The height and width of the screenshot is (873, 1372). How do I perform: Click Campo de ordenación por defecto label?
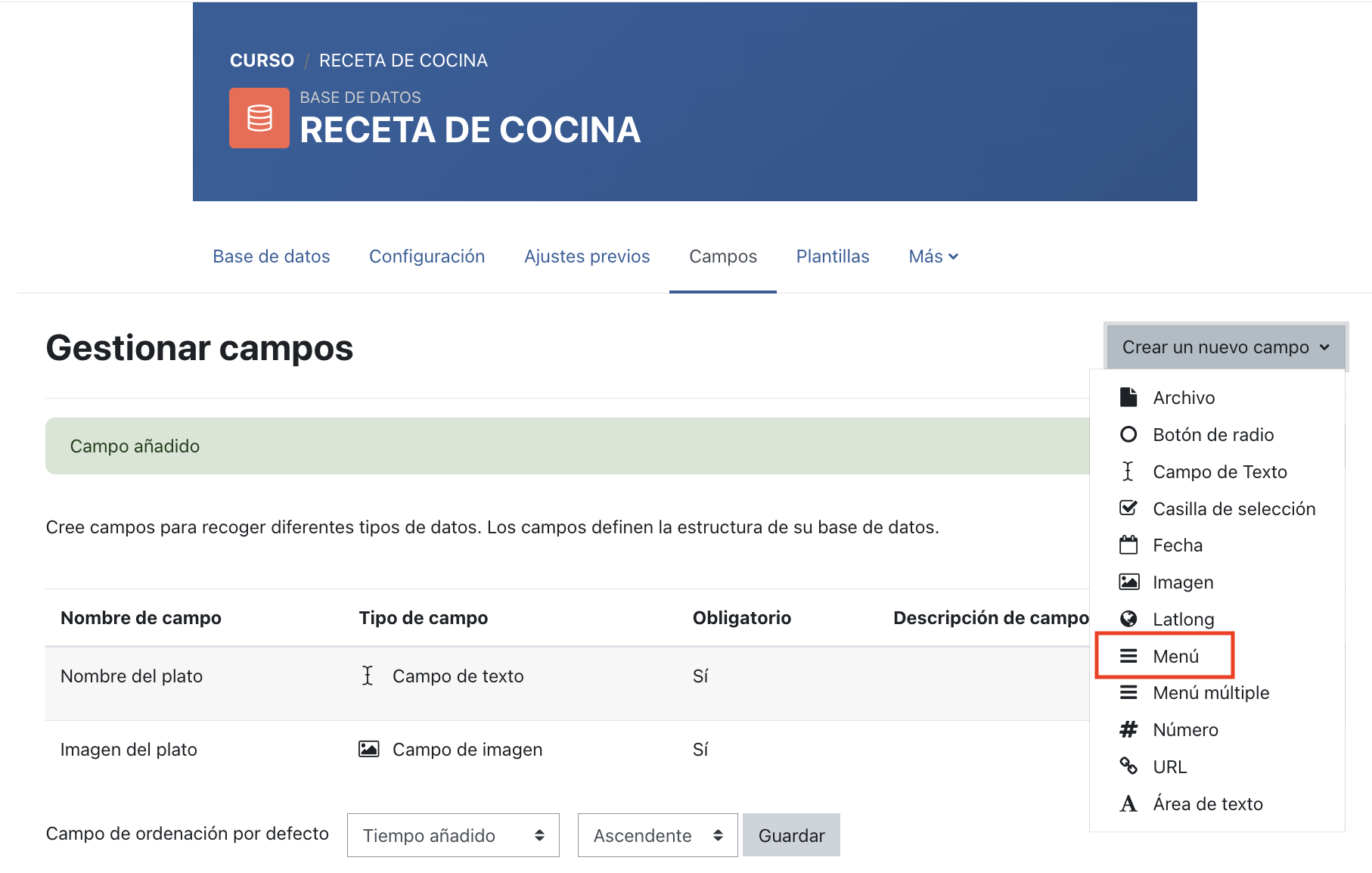tap(188, 834)
